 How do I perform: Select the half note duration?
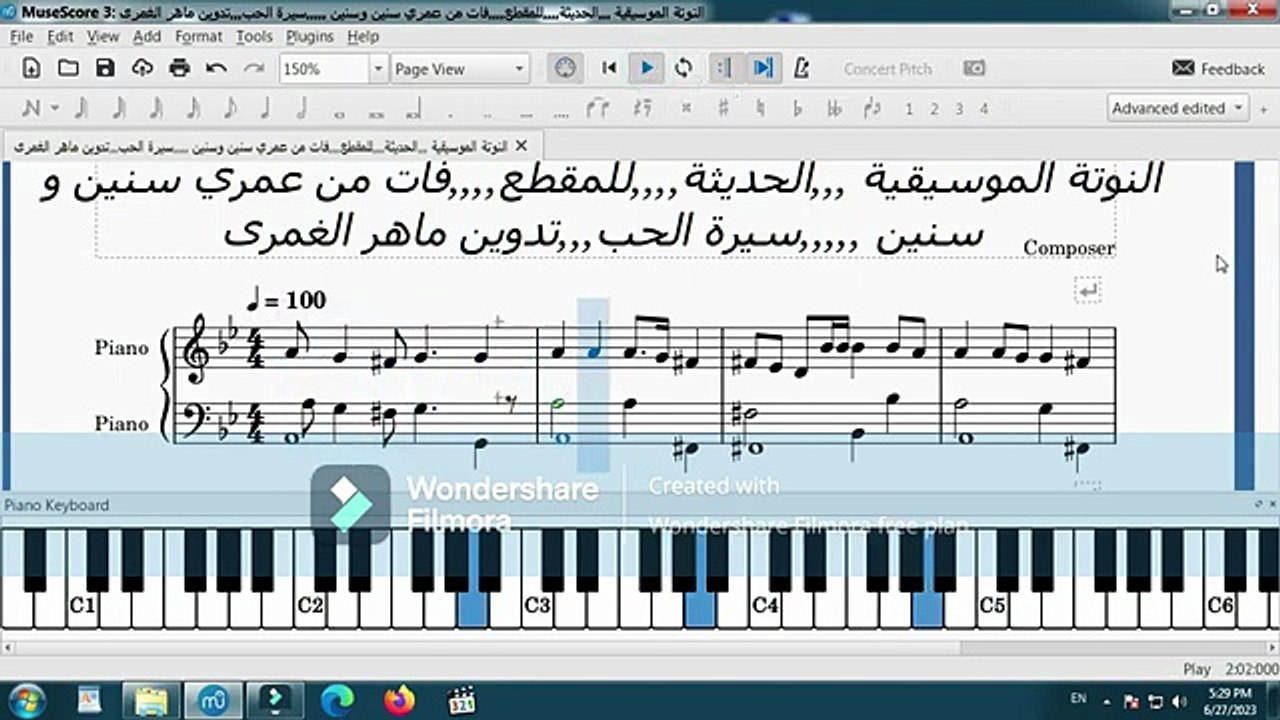tap(301, 108)
